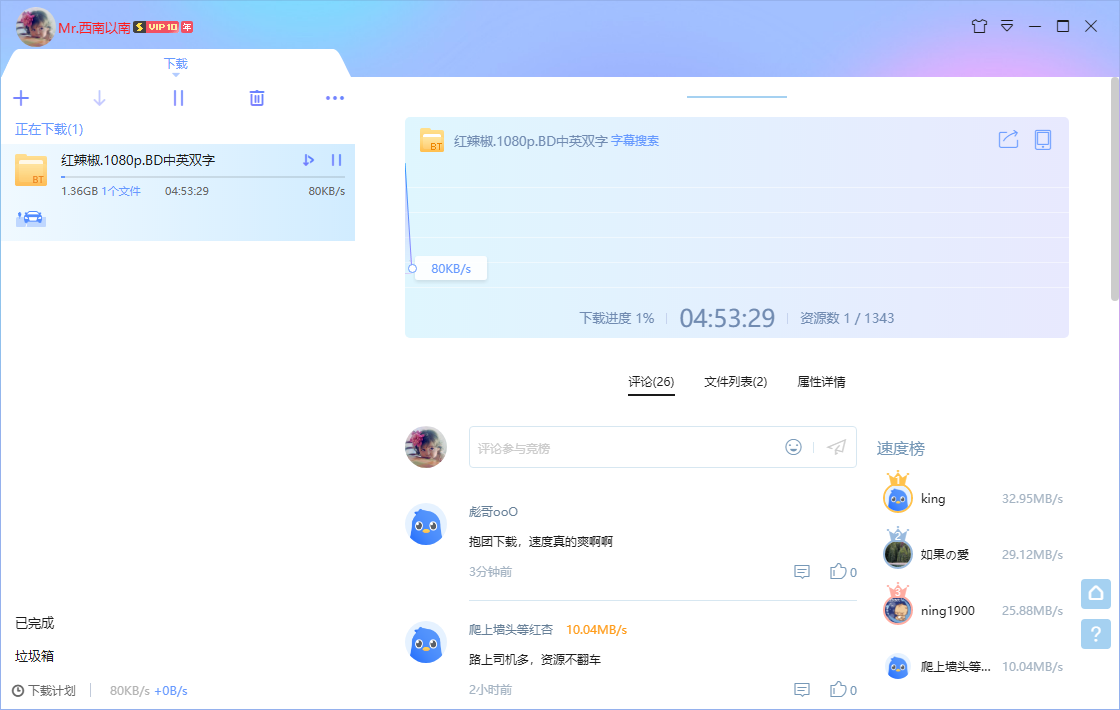Click the download arrow toolbar icon

pos(99,98)
